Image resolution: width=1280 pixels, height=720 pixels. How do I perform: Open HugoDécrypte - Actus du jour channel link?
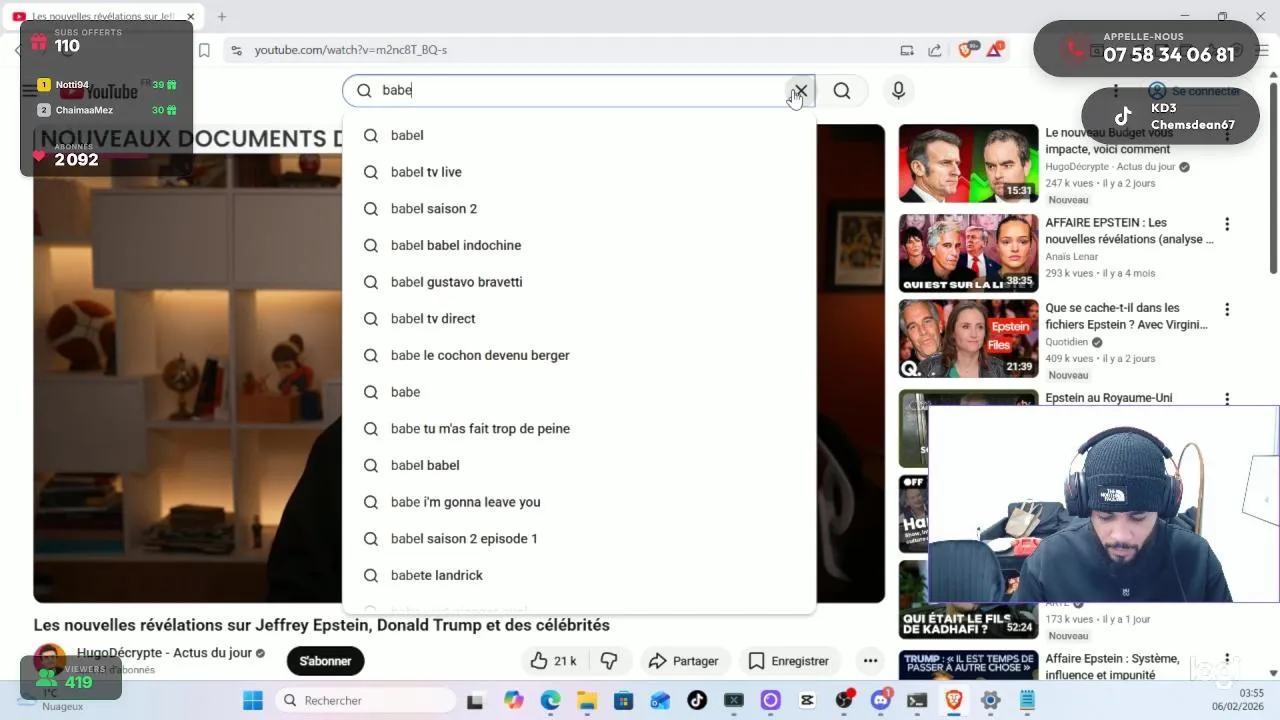pos(164,653)
